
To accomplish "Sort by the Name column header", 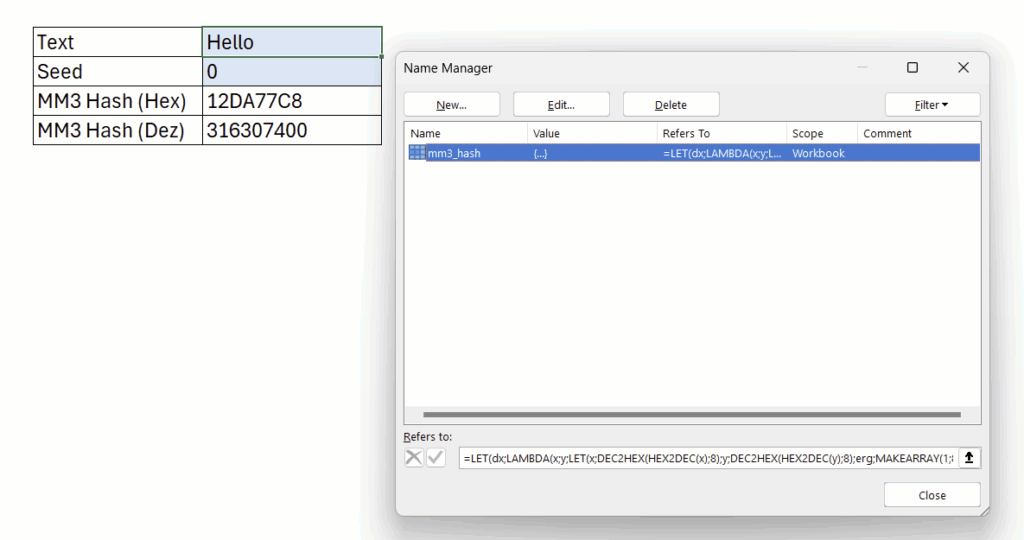I will click(x=465, y=133).
